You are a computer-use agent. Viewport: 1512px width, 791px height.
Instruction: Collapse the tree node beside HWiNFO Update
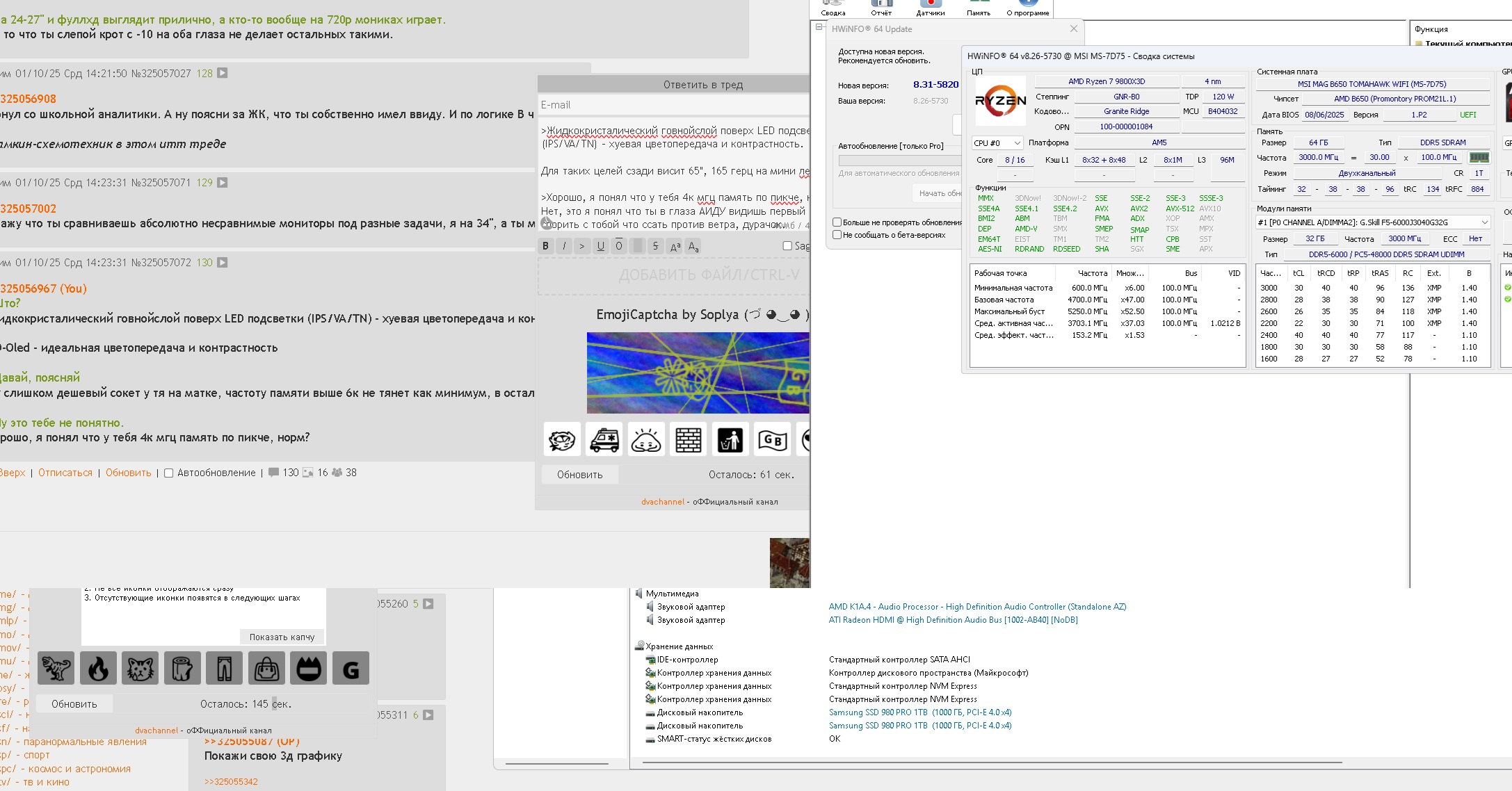819,27
